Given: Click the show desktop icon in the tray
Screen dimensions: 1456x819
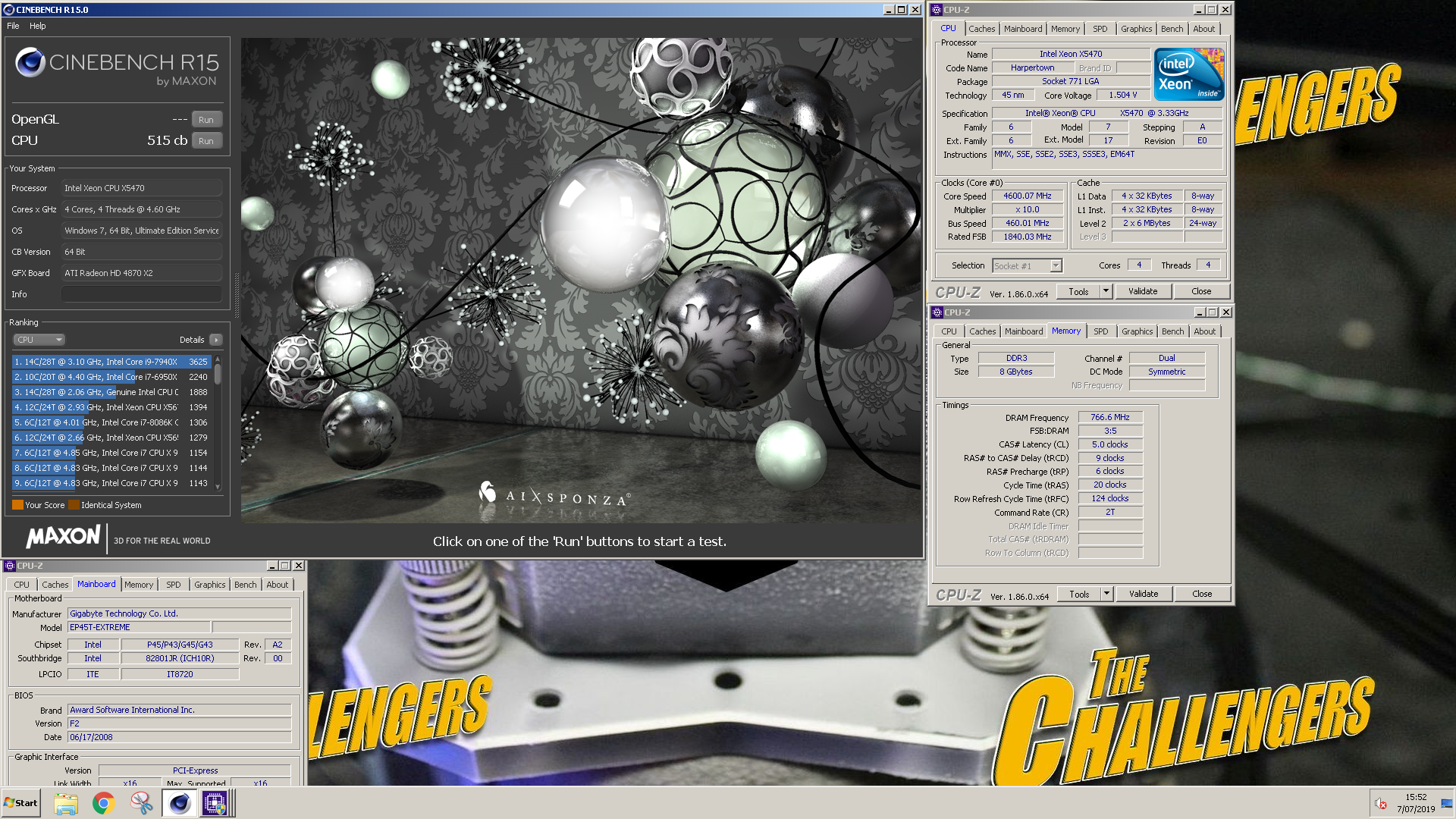Looking at the screenshot, I should 1447,804.
